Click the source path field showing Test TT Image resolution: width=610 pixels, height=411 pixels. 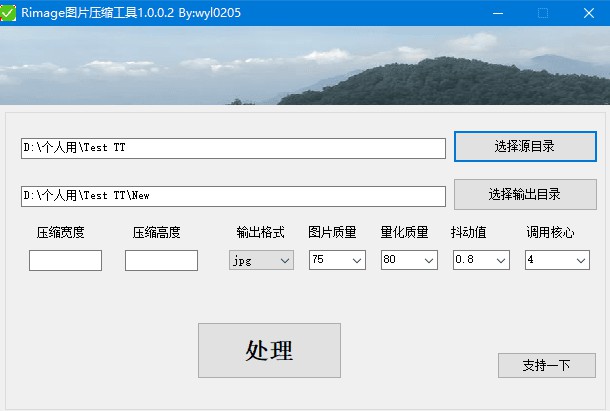232,148
